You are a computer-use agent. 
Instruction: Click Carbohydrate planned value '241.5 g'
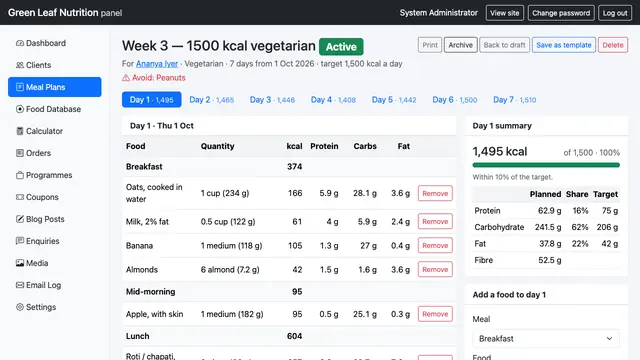[x=548, y=227]
